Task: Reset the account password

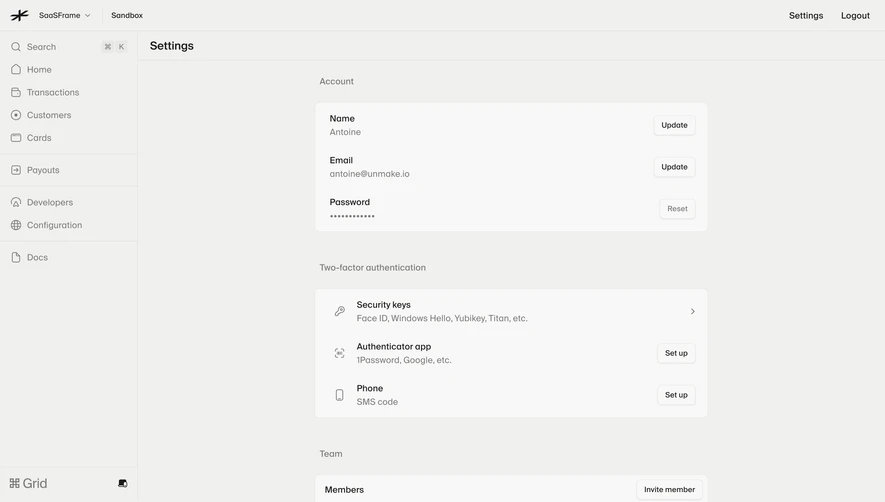Action: point(677,208)
